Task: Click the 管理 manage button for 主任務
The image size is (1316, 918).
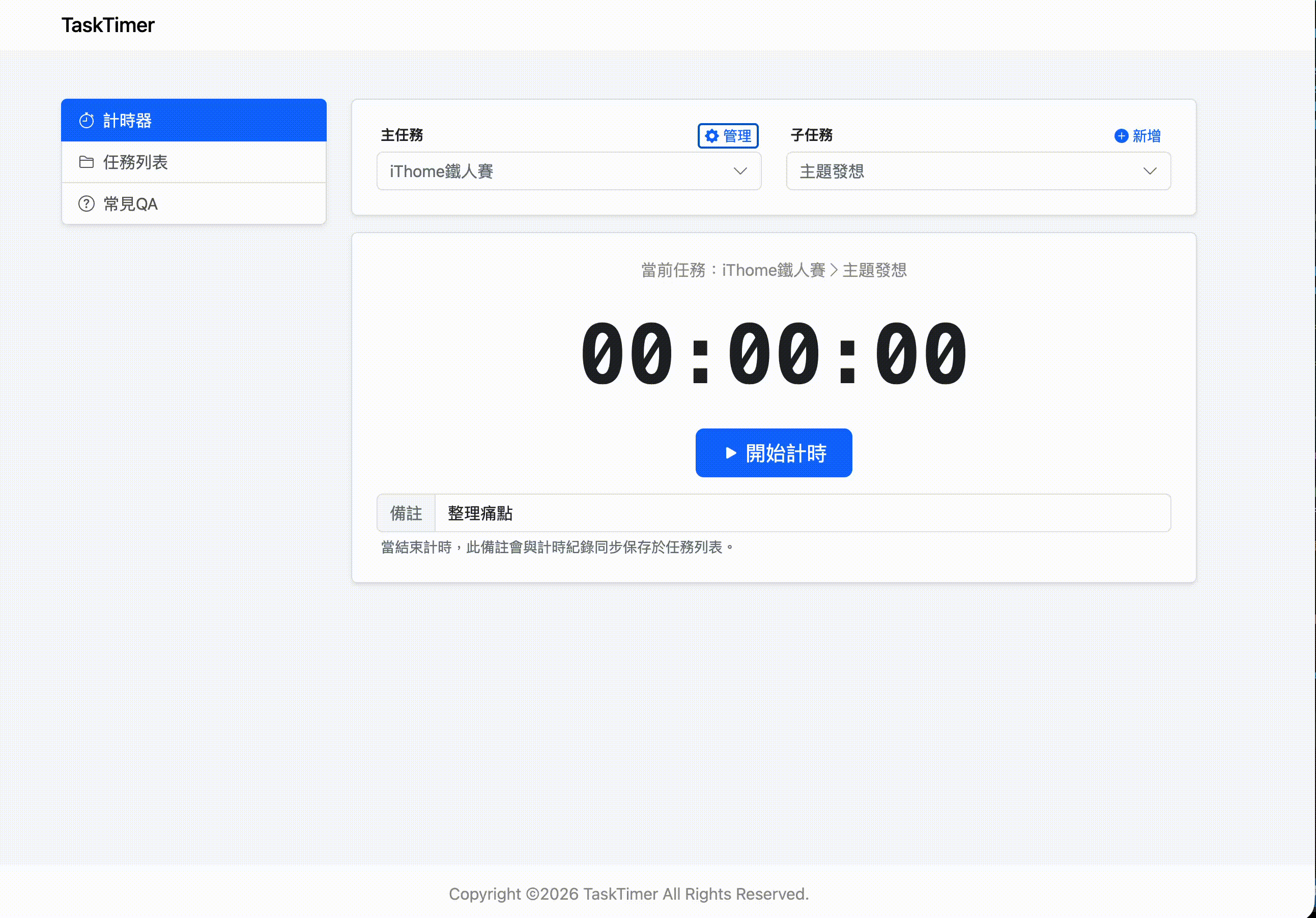Action: [728, 136]
